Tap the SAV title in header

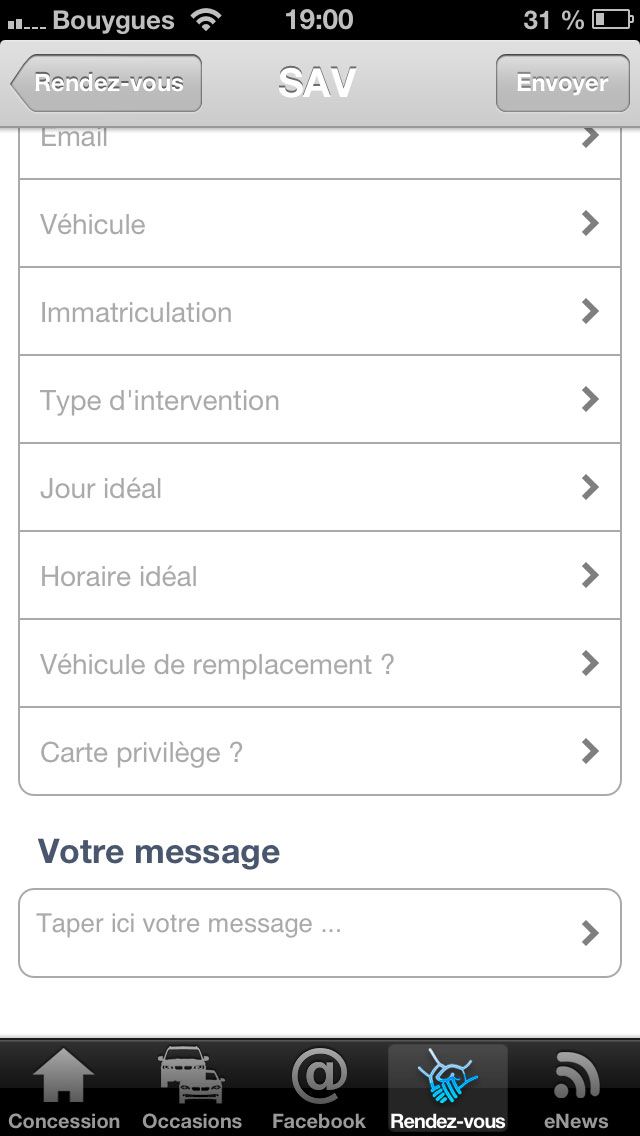pos(318,83)
